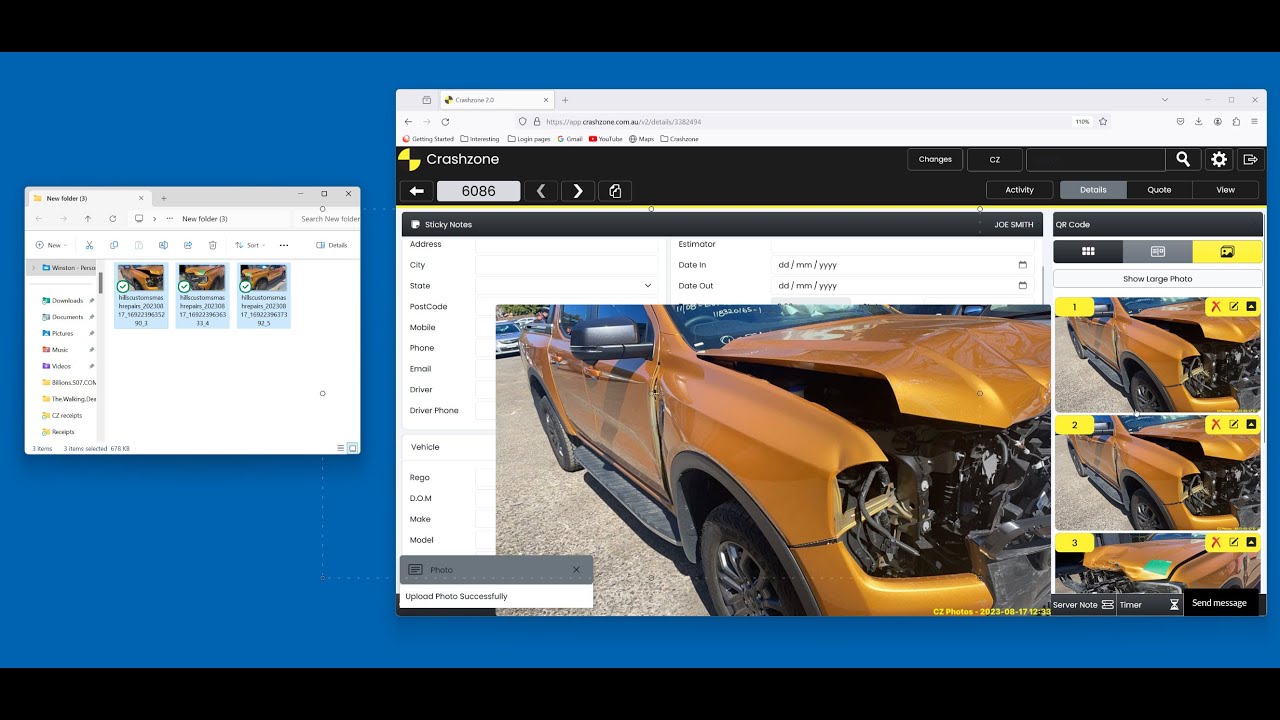Switch to the Quote tab

(x=1159, y=190)
